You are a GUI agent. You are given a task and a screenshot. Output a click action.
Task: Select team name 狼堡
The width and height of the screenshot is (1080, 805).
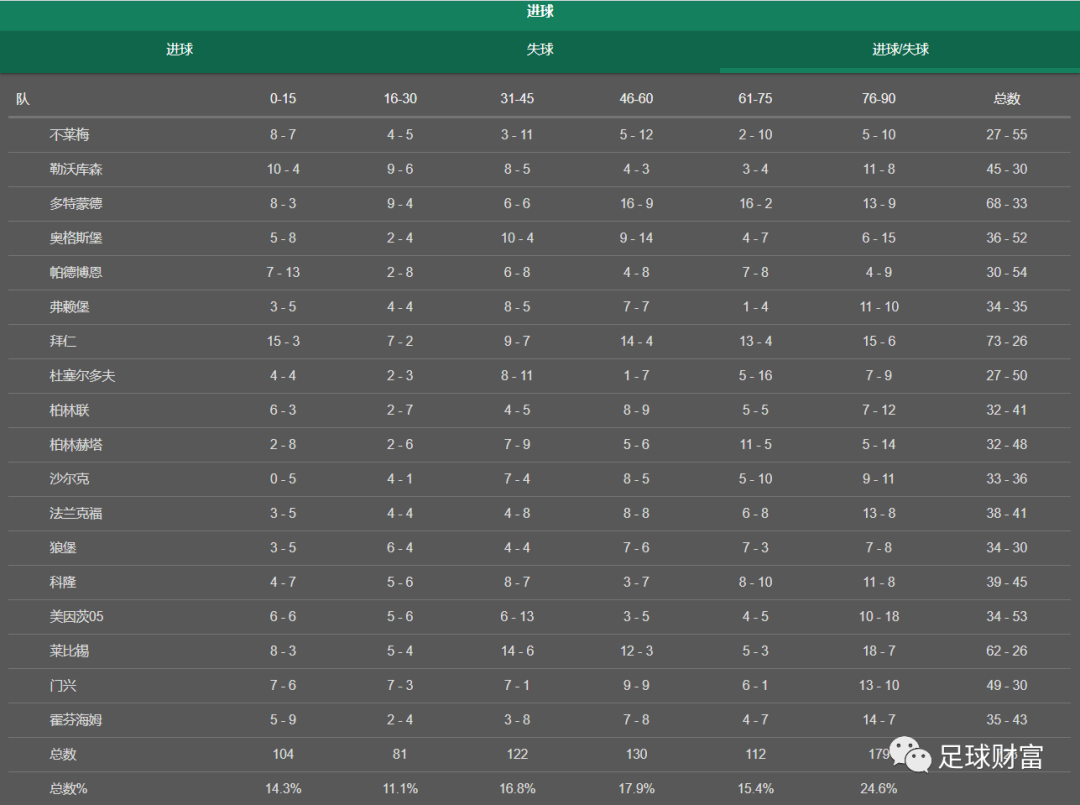(x=63, y=548)
